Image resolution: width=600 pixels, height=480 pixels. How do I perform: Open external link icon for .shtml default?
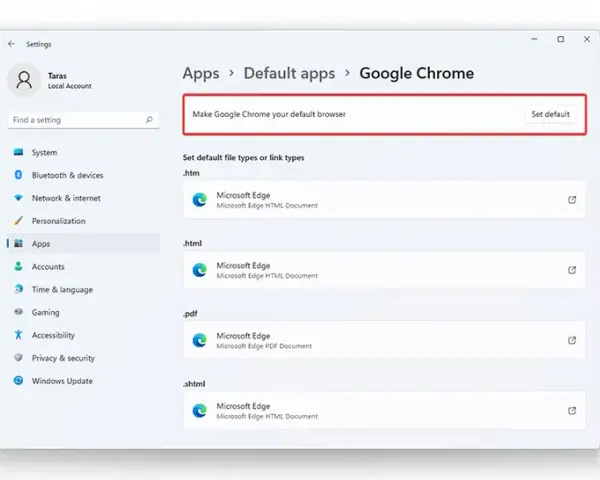(x=572, y=411)
